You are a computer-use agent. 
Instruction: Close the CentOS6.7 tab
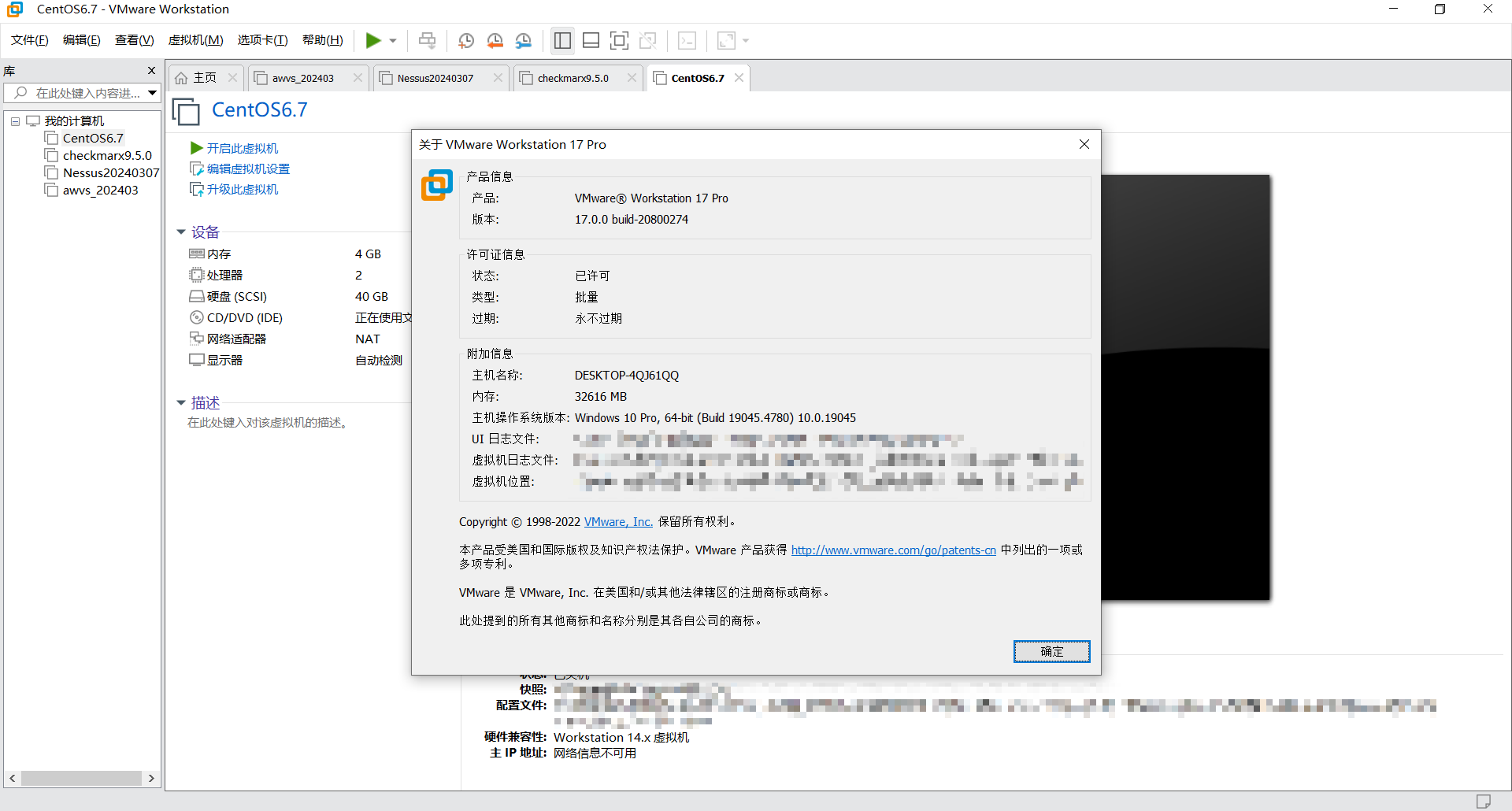(x=739, y=78)
